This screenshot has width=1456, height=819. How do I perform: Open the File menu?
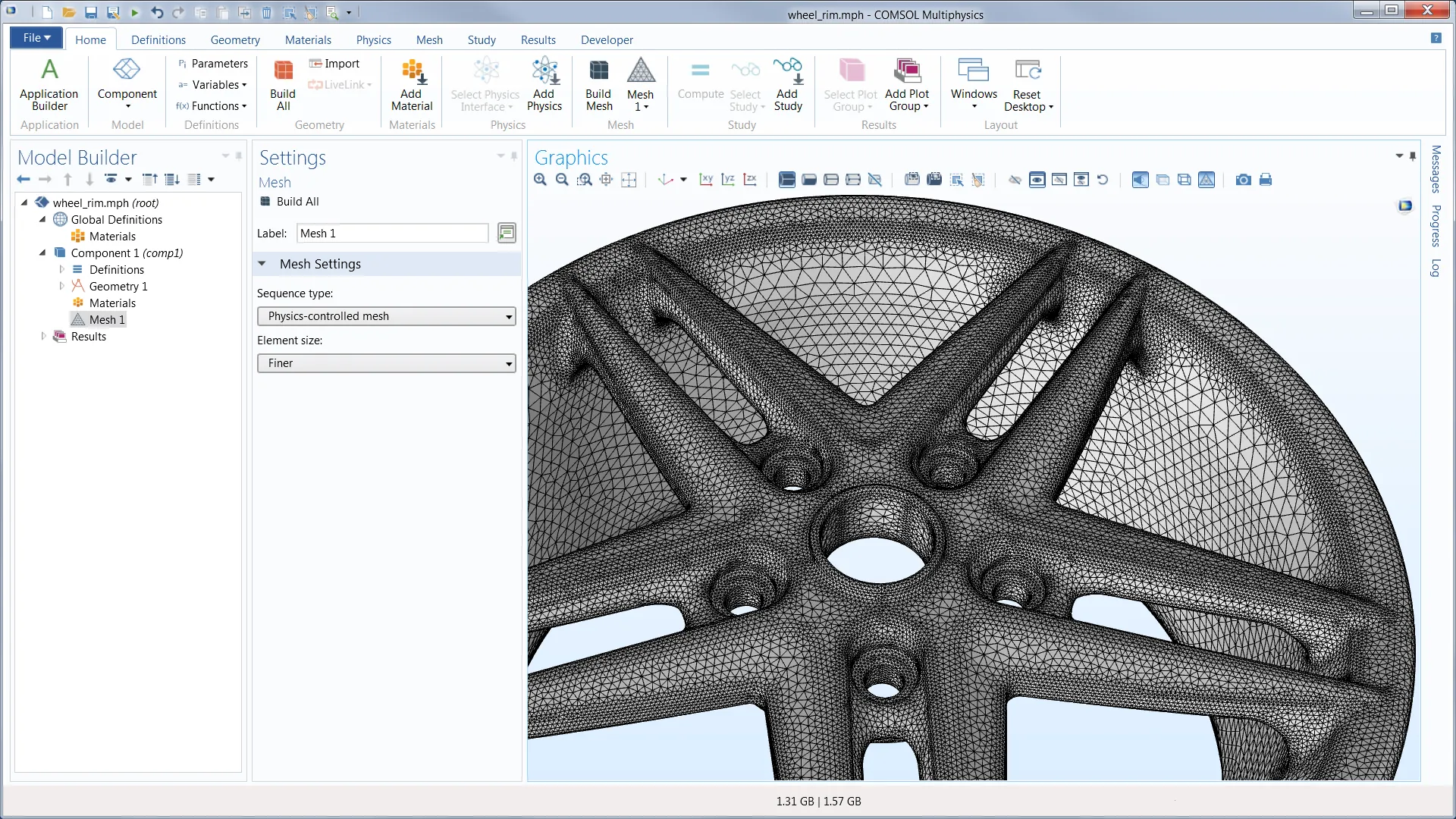(36, 38)
